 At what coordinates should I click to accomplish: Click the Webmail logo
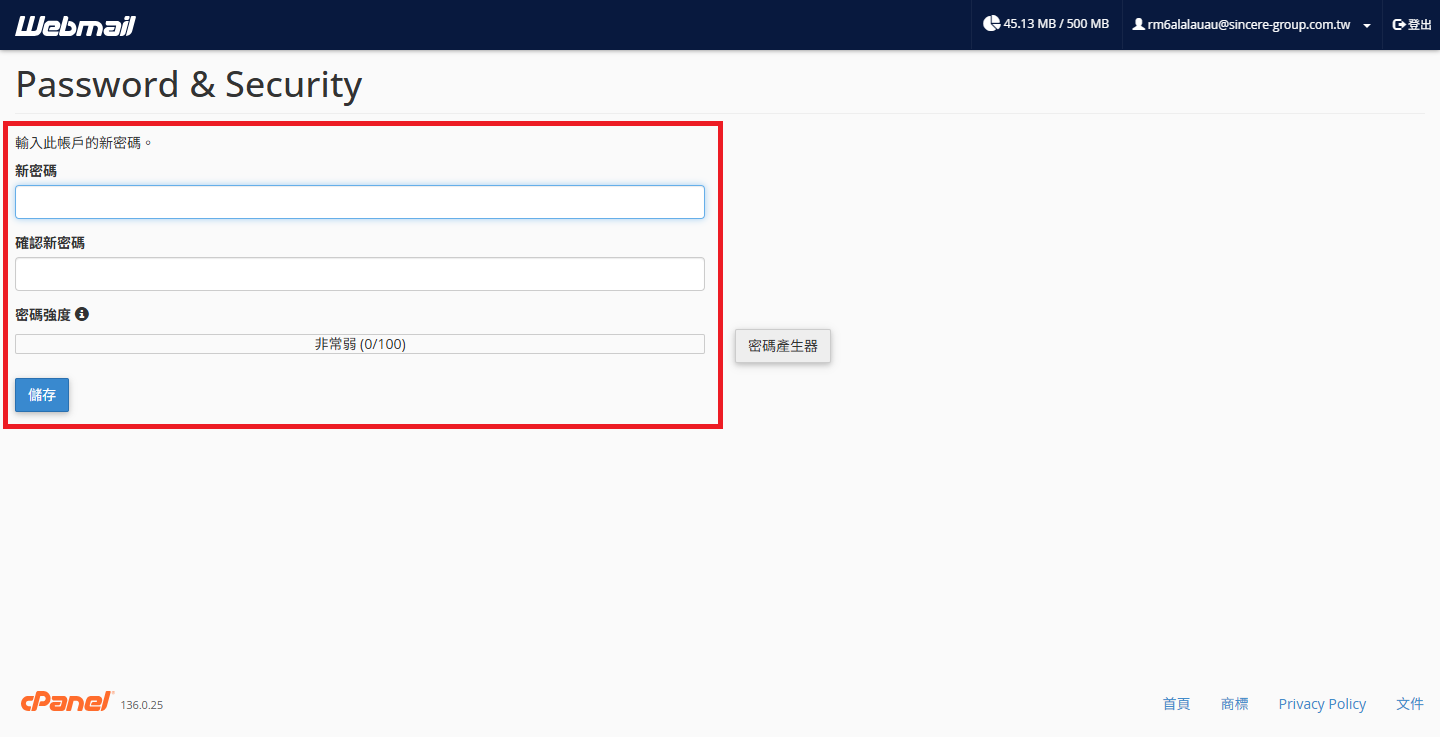click(75, 25)
